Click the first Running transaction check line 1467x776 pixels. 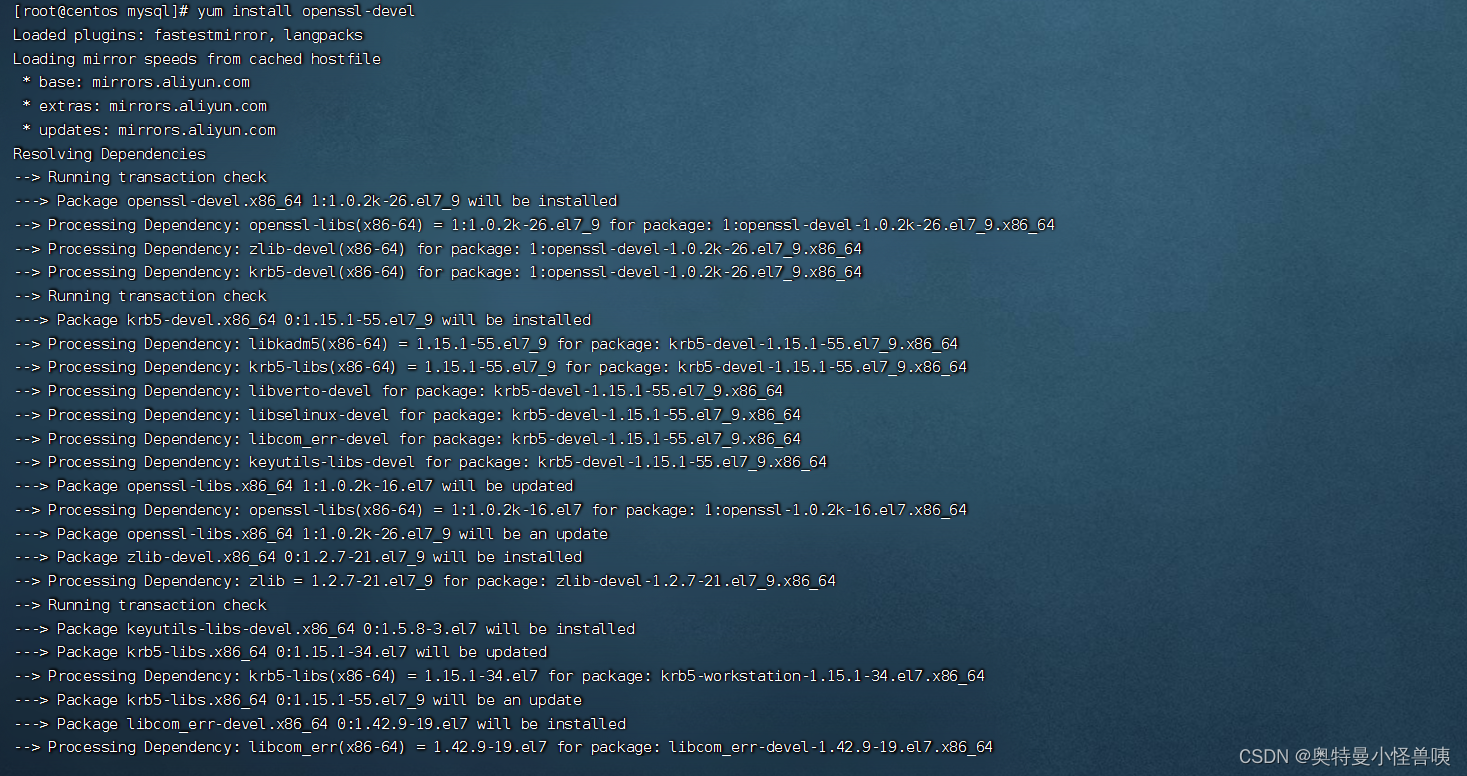[141, 176]
